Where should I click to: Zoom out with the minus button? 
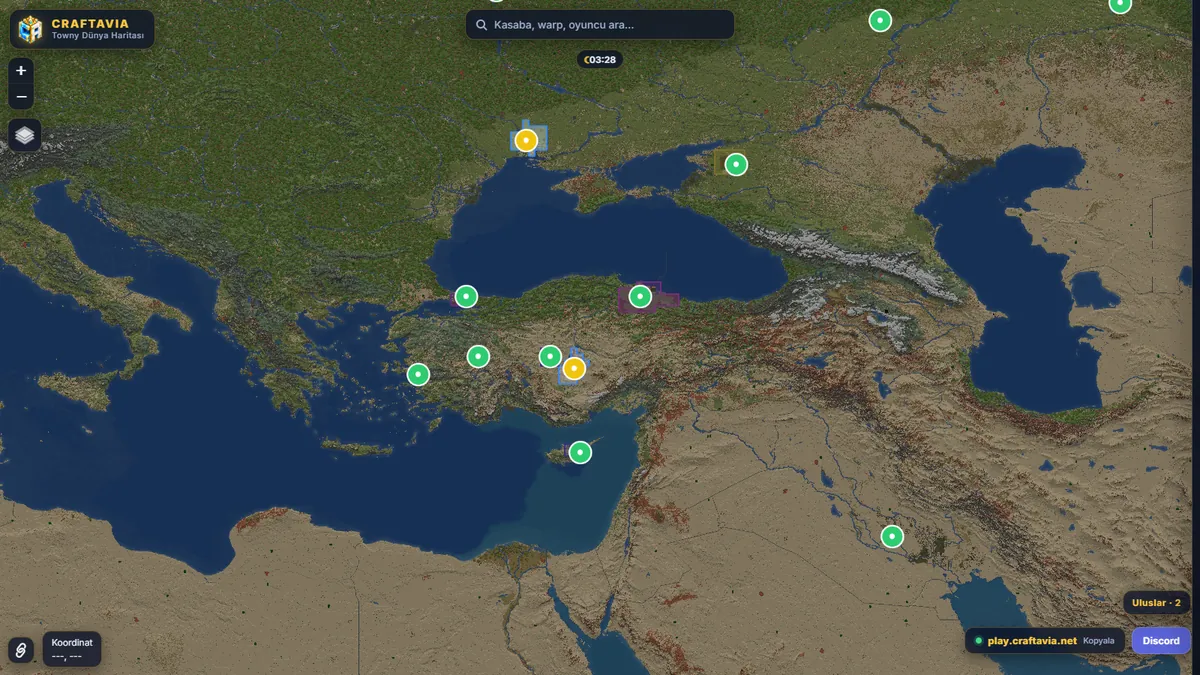click(21, 97)
